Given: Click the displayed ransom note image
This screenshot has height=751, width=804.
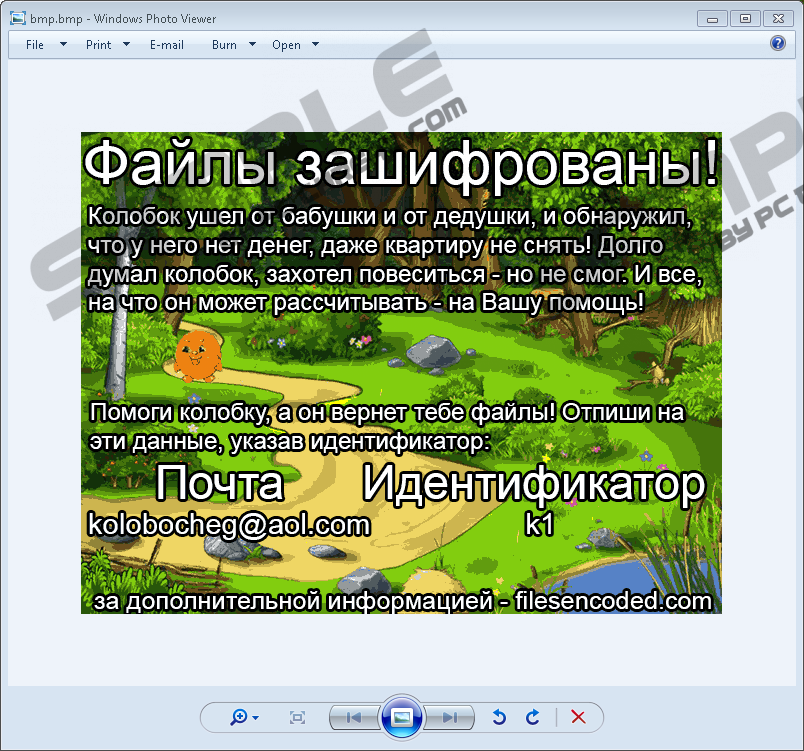Looking at the screenshot, I should 401,373.
